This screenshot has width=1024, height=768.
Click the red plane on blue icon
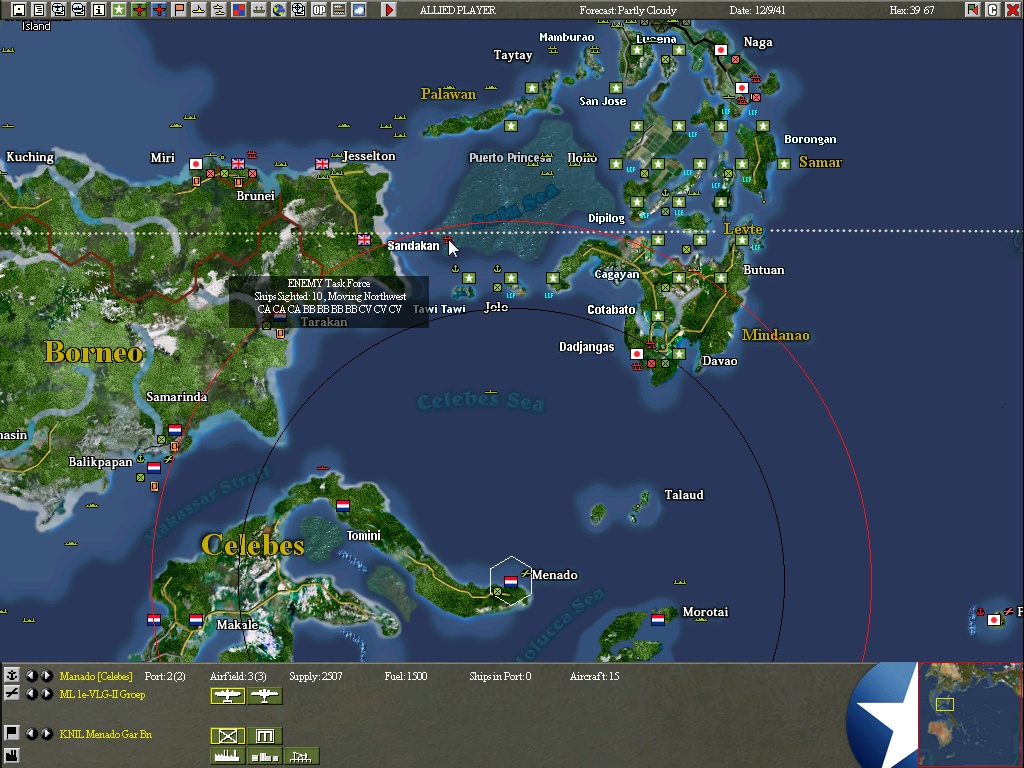click(159, 10)
